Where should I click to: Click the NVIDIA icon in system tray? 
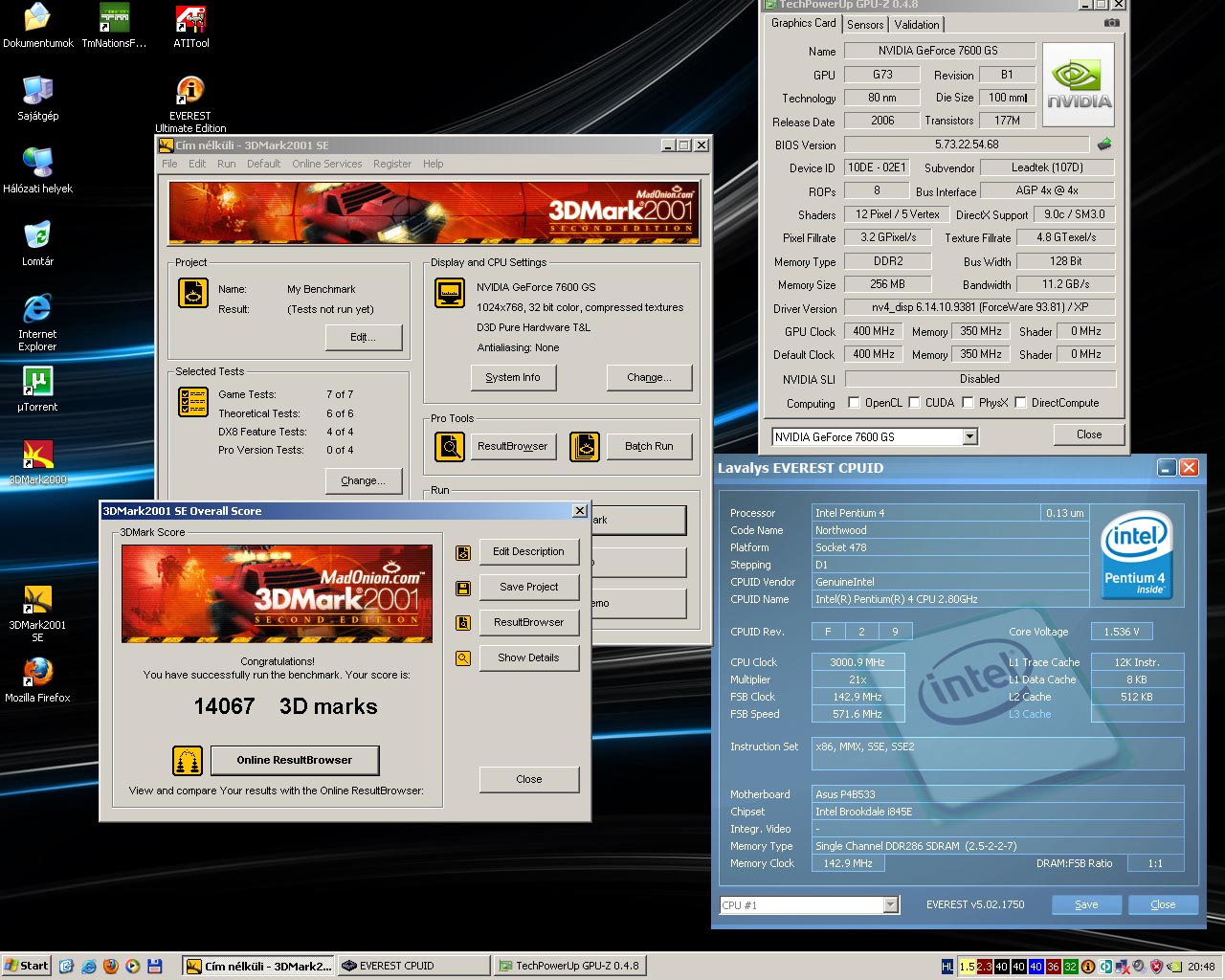pyautogui.click(x=1174, y=967)
